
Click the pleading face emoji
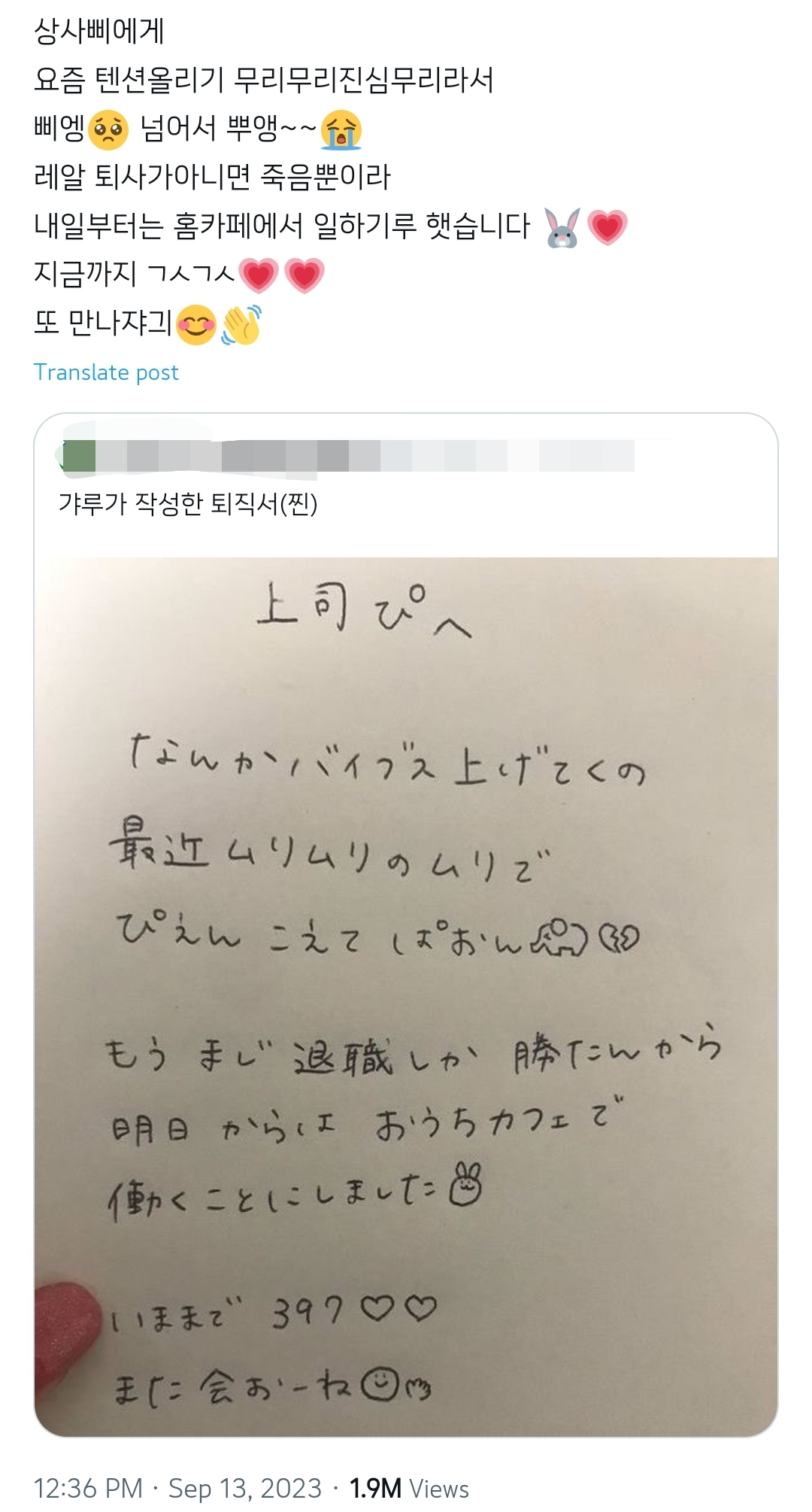108,129
